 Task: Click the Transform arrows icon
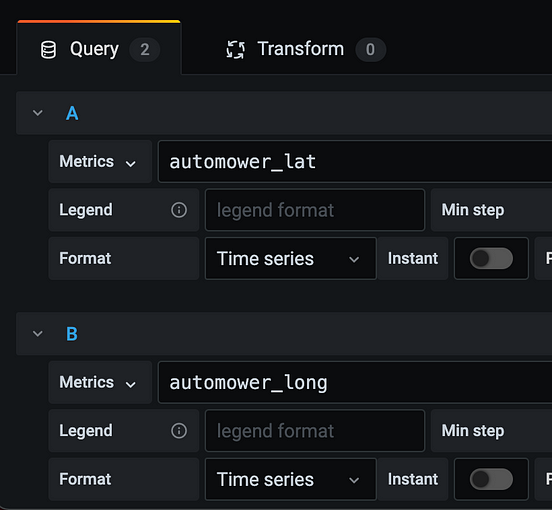tap(235, 50)
